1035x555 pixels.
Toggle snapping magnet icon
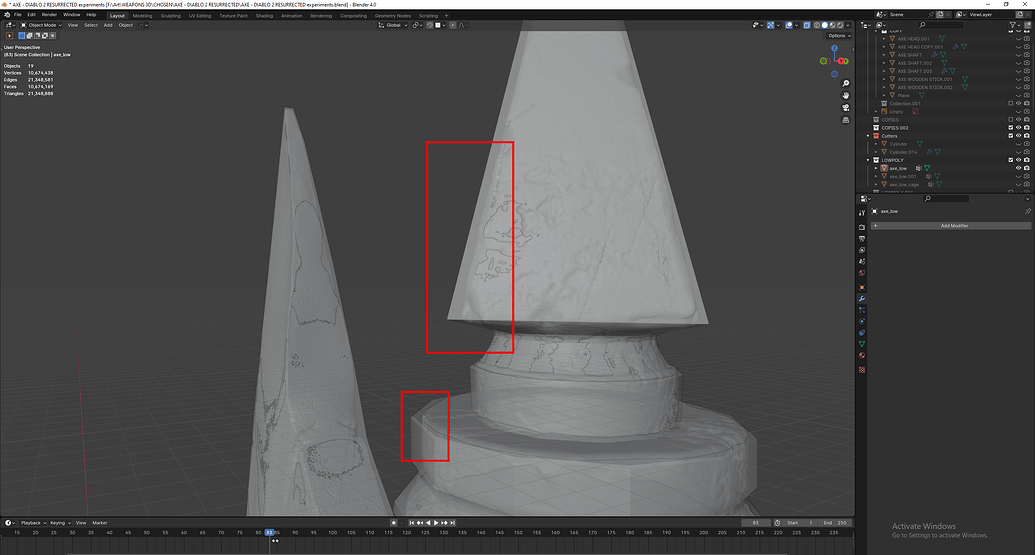(429, 25)
